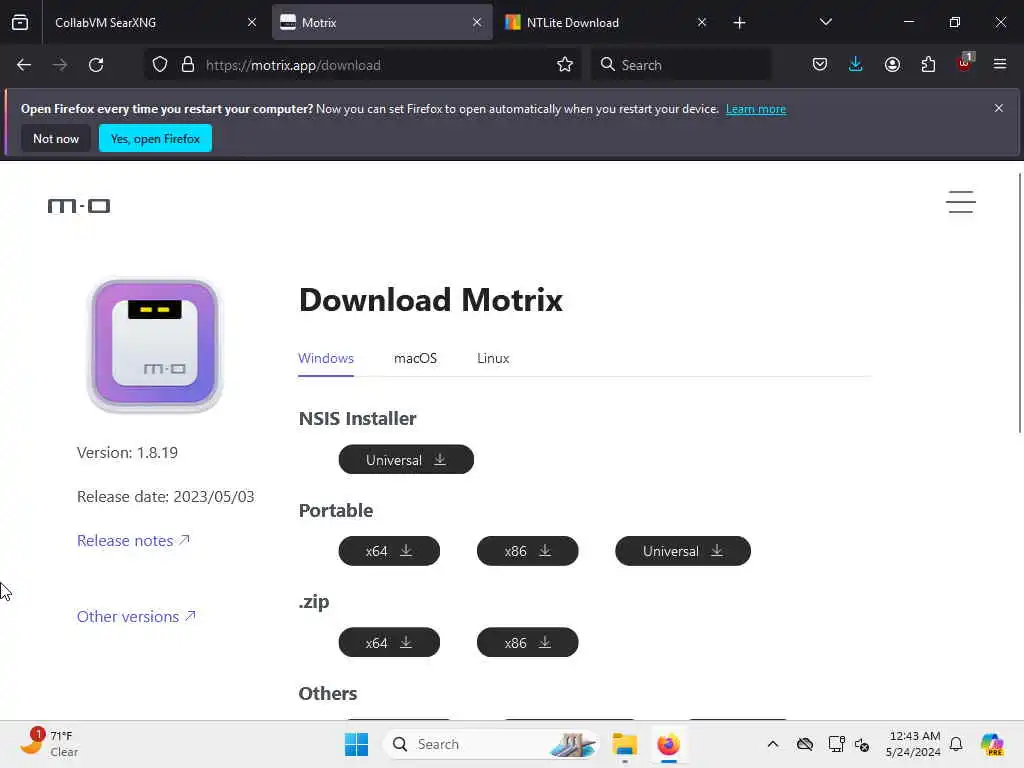Click the taskbar Search box
The width and height of the screenshot is (1024, 768).
click(490, 744)
